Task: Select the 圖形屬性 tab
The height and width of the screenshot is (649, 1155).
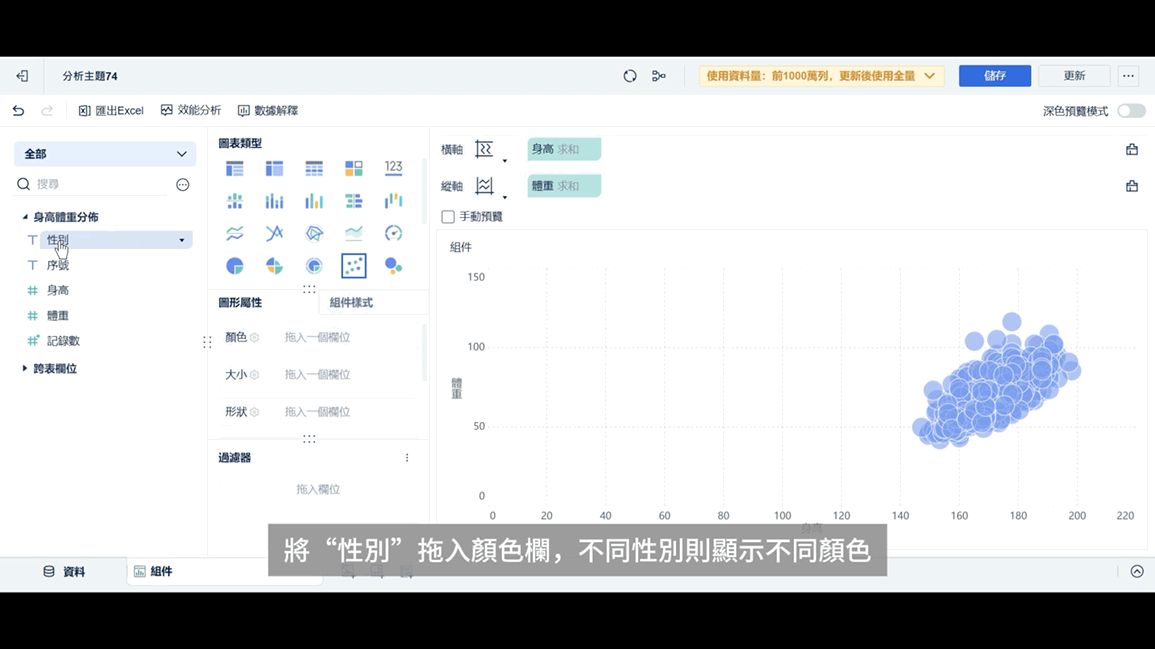Action: pos(240,303)
